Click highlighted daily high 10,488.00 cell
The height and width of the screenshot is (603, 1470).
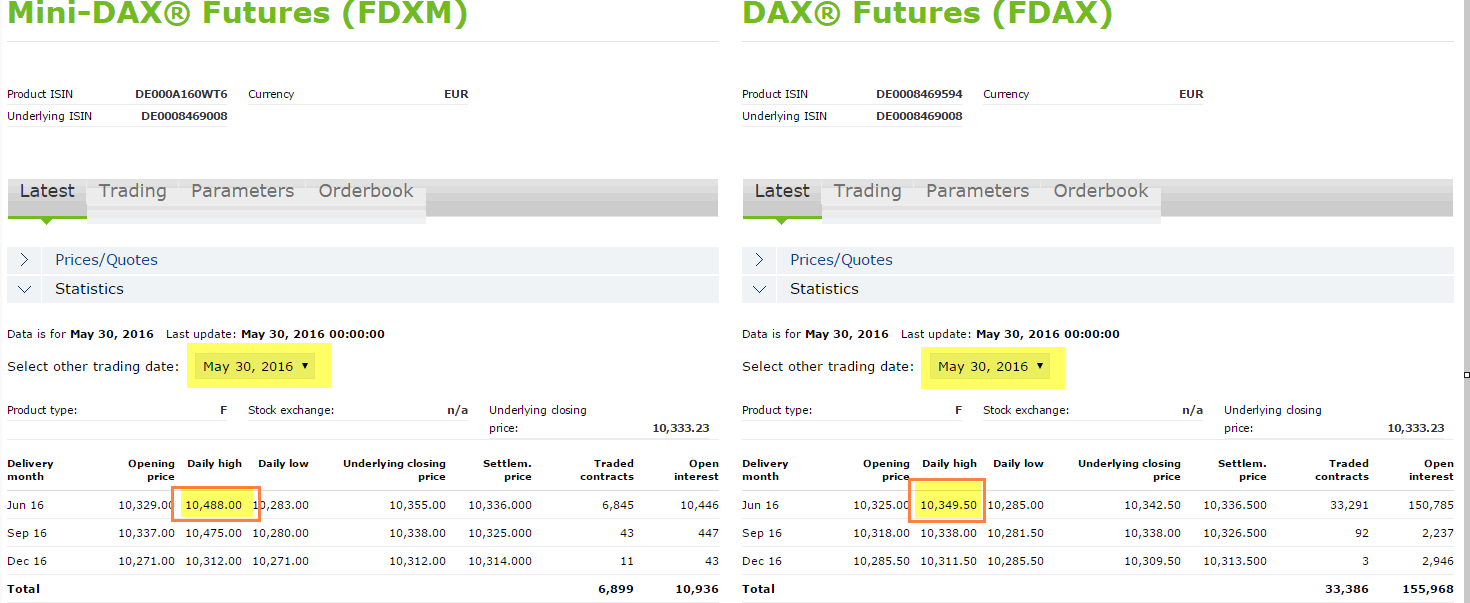coord(214,505)
